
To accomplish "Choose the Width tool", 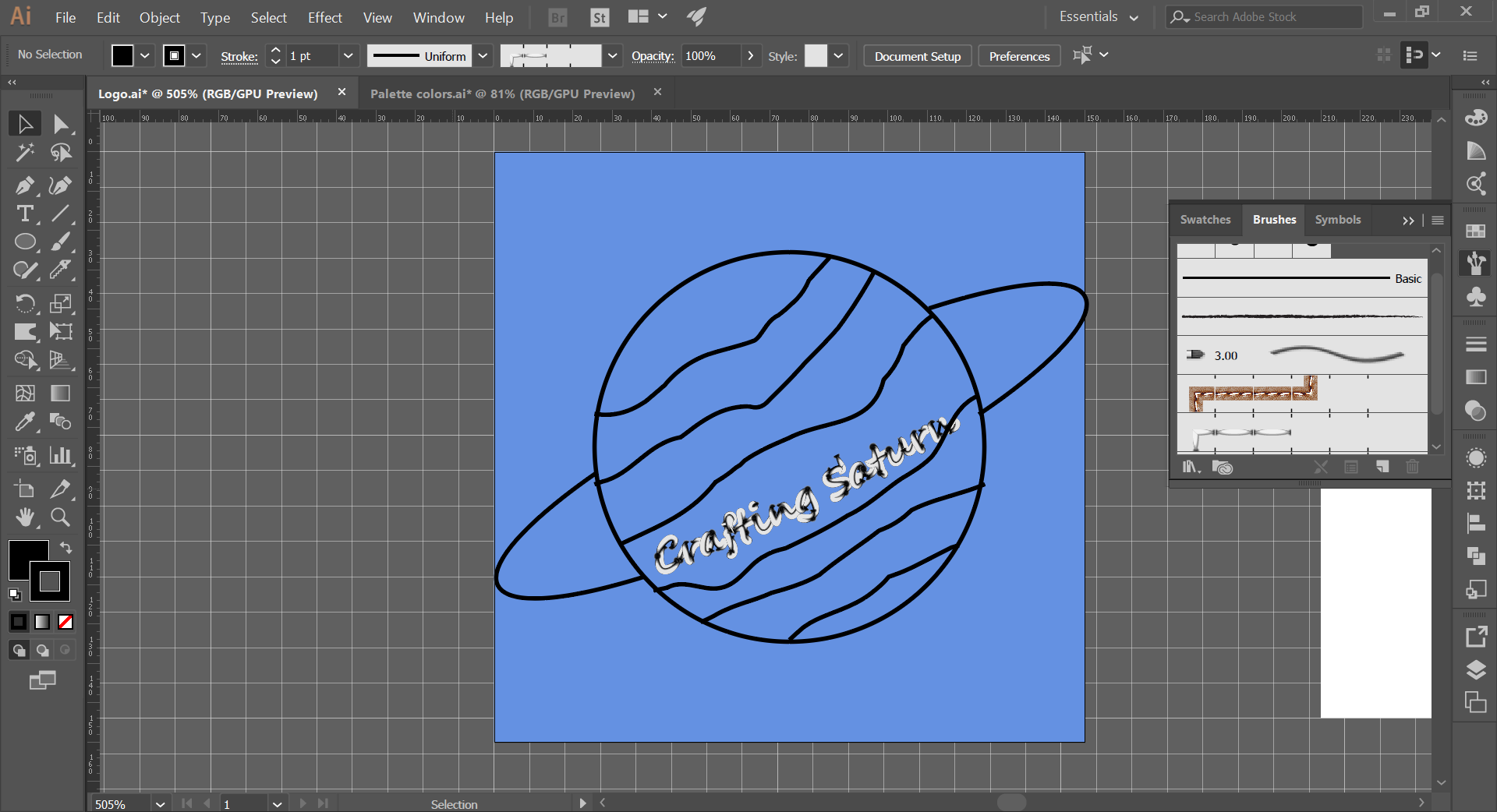I will coord(25,331).
